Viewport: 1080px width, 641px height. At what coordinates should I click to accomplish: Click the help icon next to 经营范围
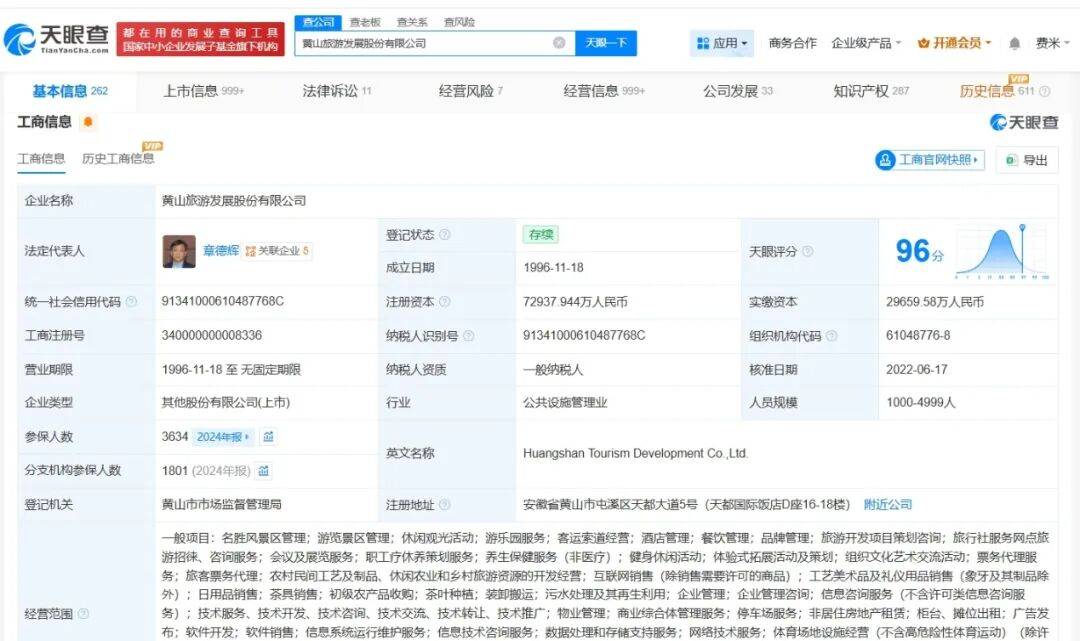click(x=83, y=613)
